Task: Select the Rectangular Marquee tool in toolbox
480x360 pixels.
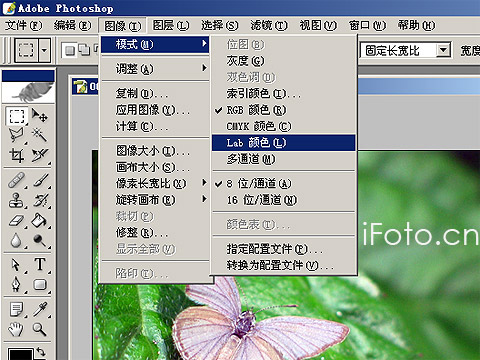Action: point(17,116)
